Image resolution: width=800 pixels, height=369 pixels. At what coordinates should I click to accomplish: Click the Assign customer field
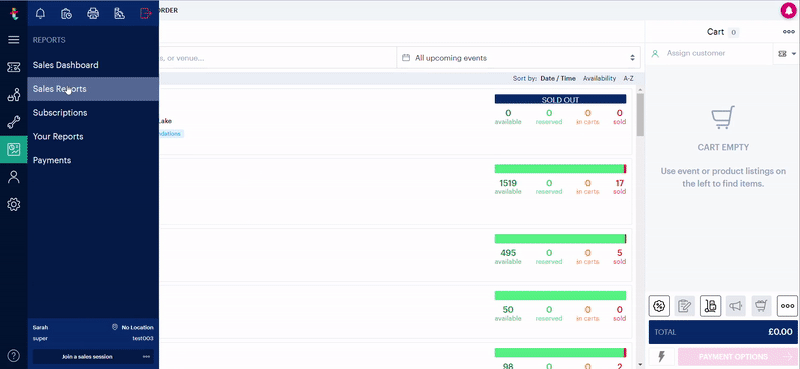click(x=710, y=54)
